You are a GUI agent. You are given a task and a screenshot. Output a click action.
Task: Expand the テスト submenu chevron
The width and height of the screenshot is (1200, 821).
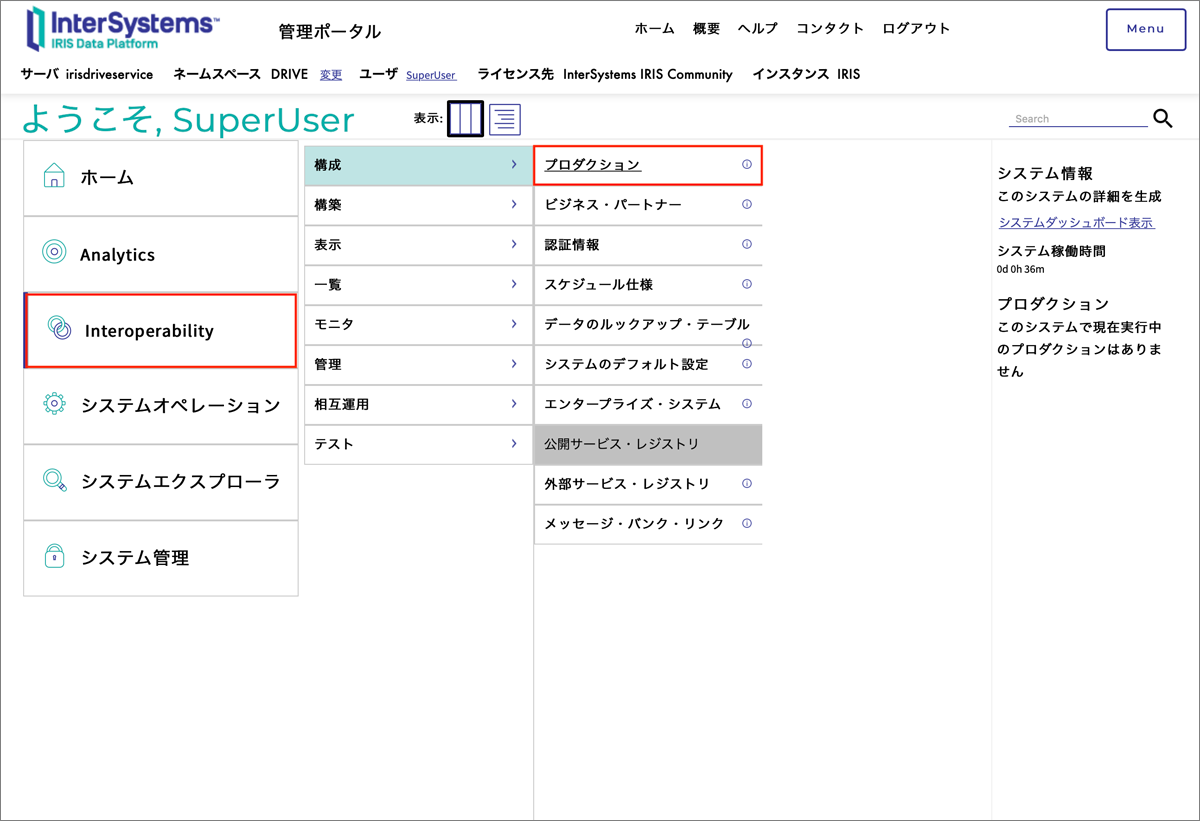514,443
